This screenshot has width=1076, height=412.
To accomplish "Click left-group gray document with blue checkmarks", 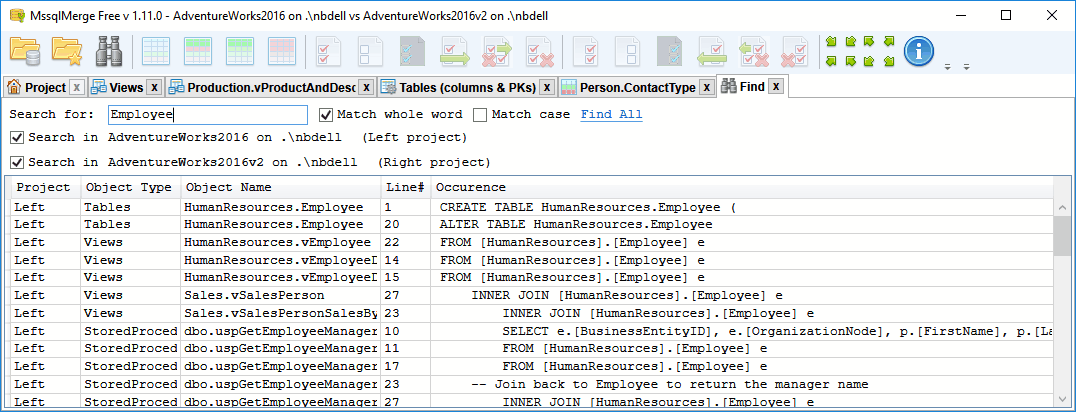I will tap(412, 52).
